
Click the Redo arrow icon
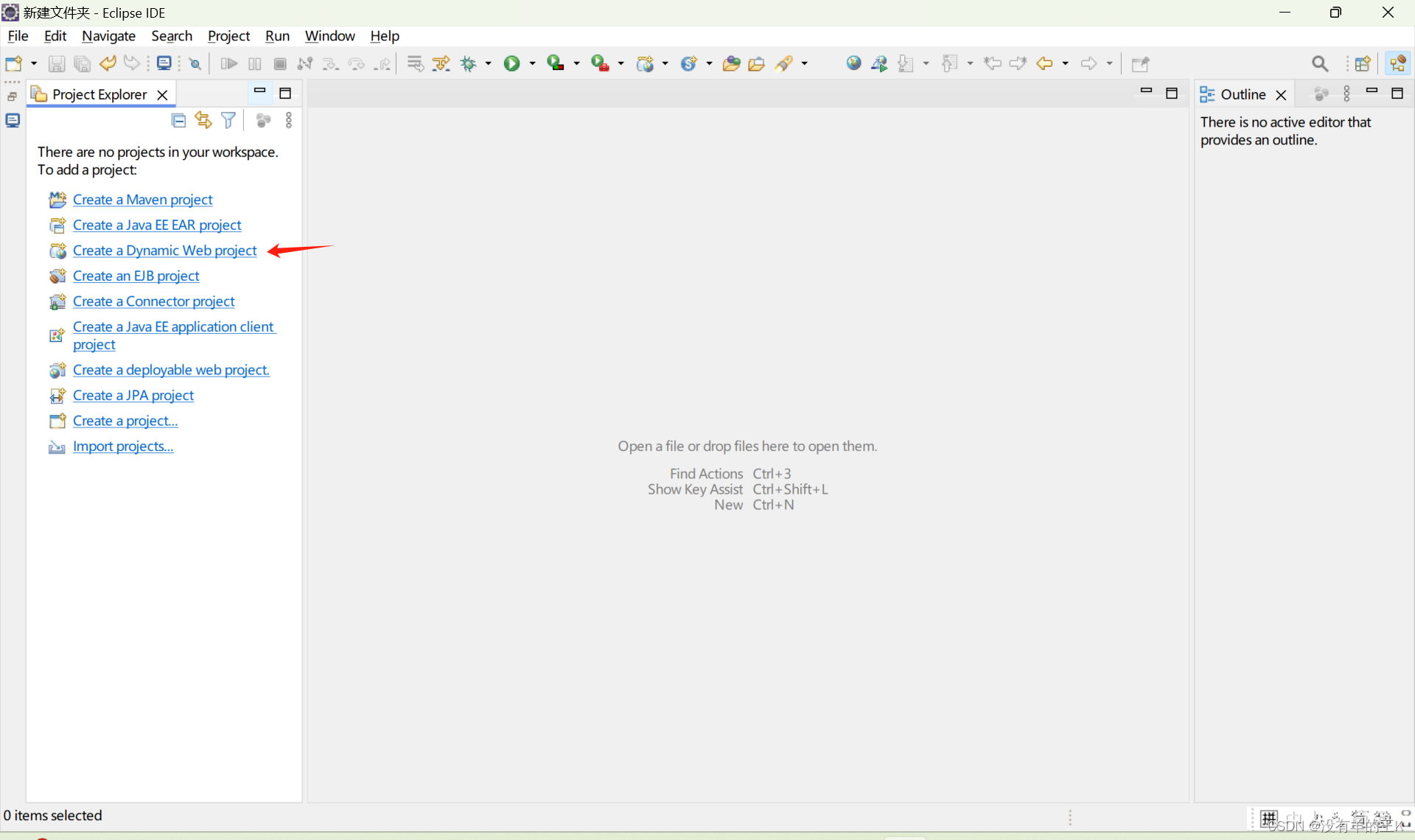(x=132, y=64)
